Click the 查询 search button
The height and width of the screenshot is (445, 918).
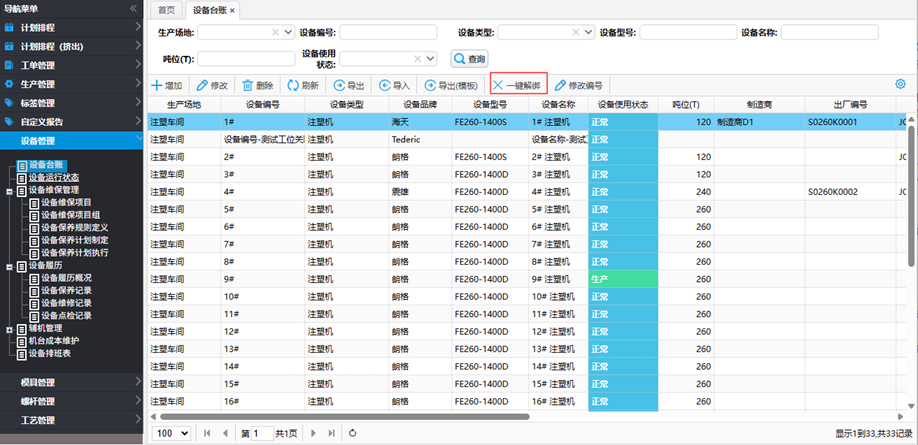470,59
